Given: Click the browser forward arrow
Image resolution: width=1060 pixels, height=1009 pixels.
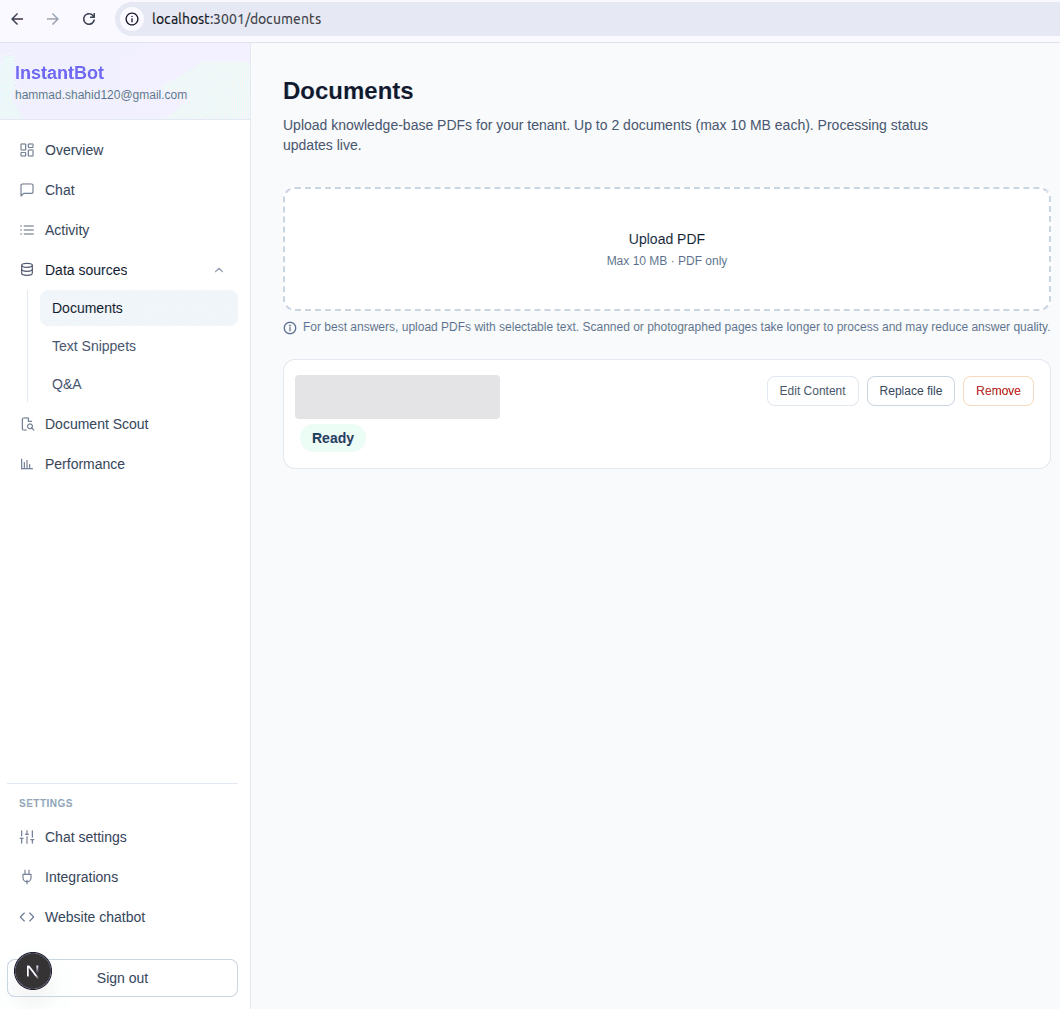Looking at the screenshot, I should tap(53, 19).
